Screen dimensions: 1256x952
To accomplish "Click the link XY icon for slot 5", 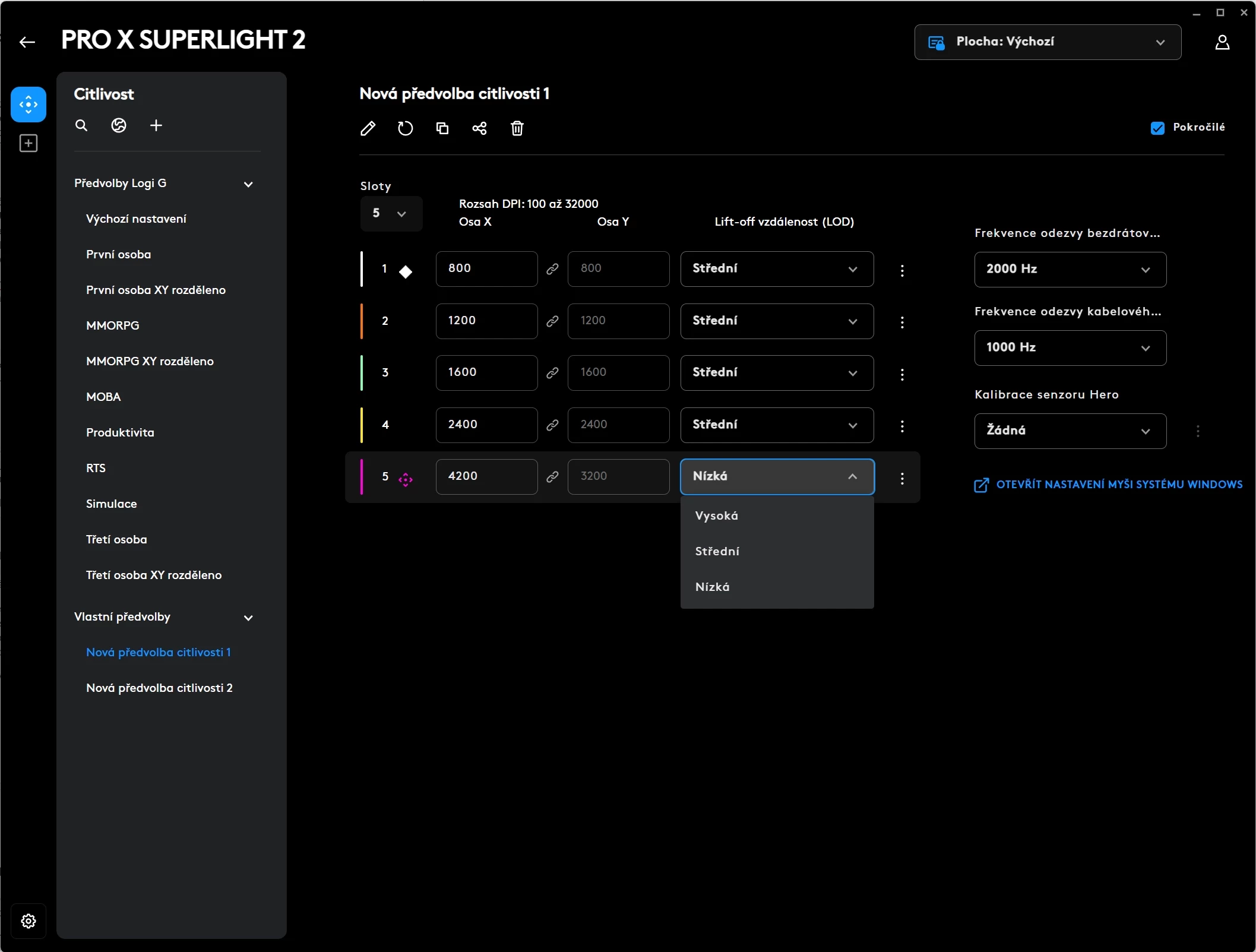I will click(552, 477).
